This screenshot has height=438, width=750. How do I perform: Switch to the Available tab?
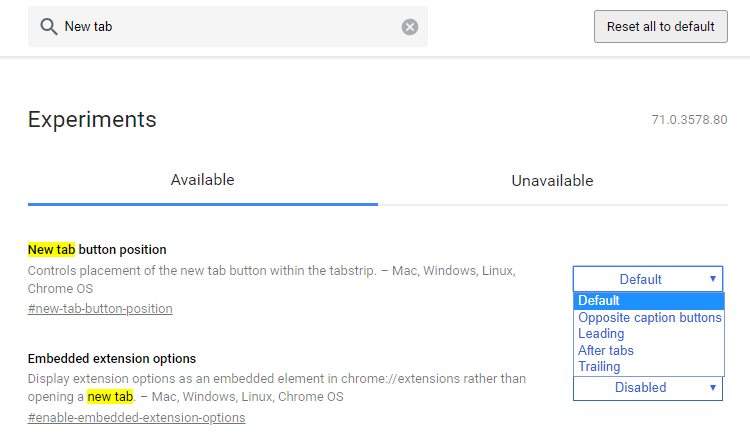[x=203, y=180]
